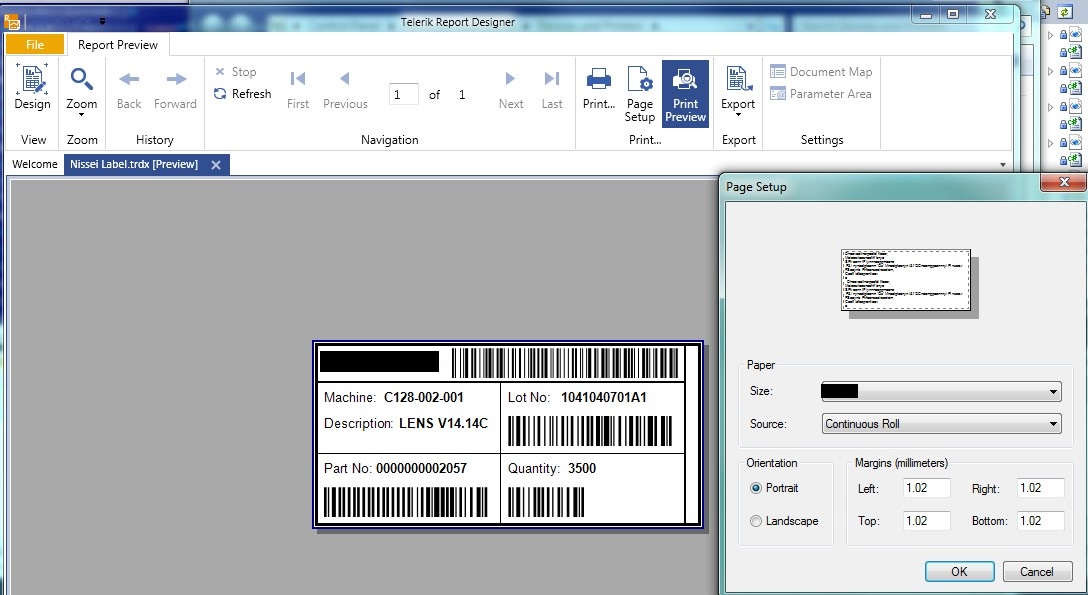Go Back in history
This screenshot has width=1088, height=595.
[129, 89]
